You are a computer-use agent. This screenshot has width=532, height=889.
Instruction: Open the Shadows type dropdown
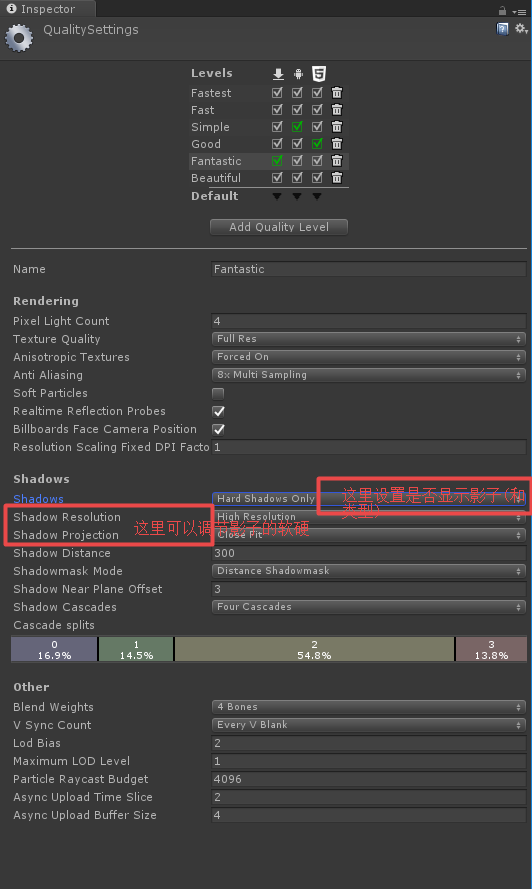click(x=369, y=499)
